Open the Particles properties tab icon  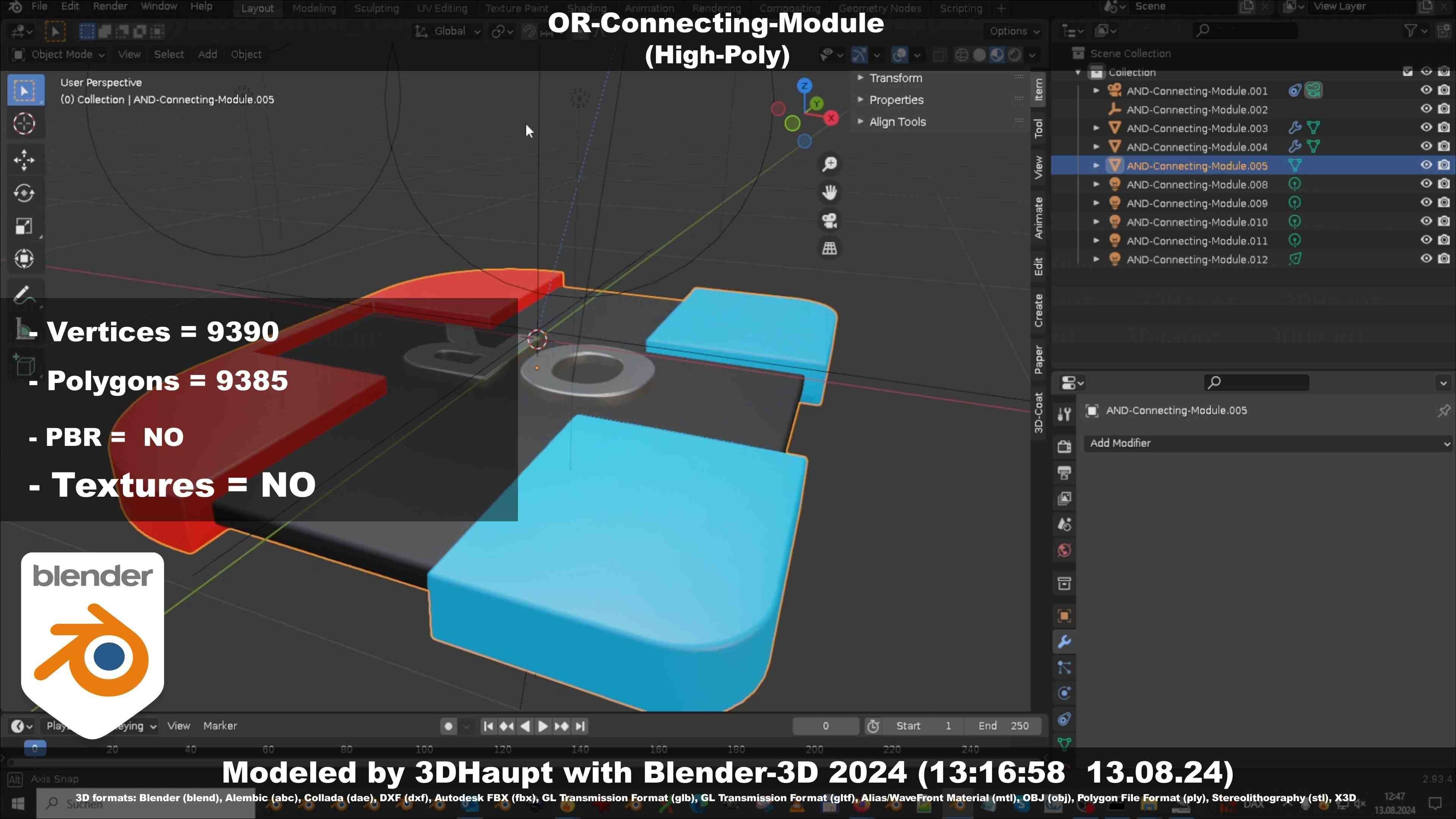(x=1064, y=667)
